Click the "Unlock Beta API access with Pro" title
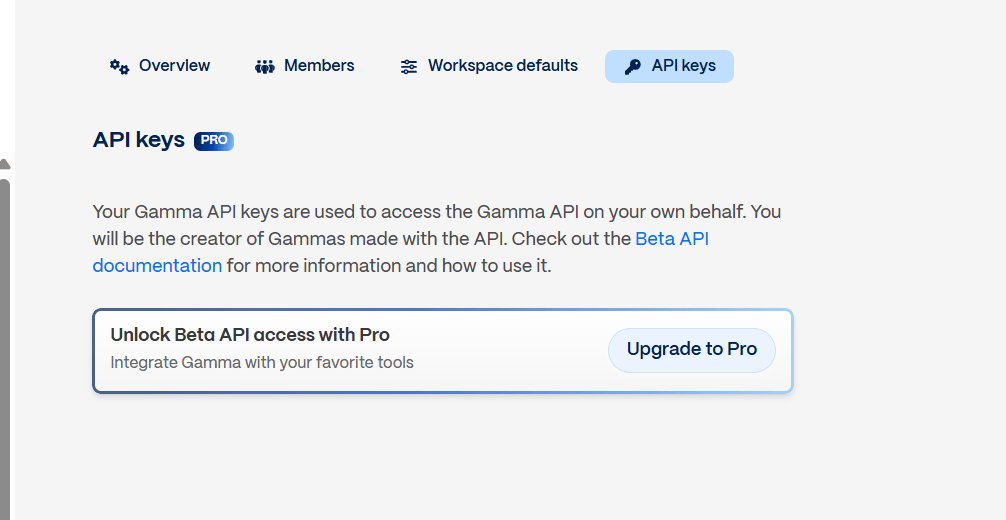The width and height of the screenshot is (1006, 520). click(250, 335)
